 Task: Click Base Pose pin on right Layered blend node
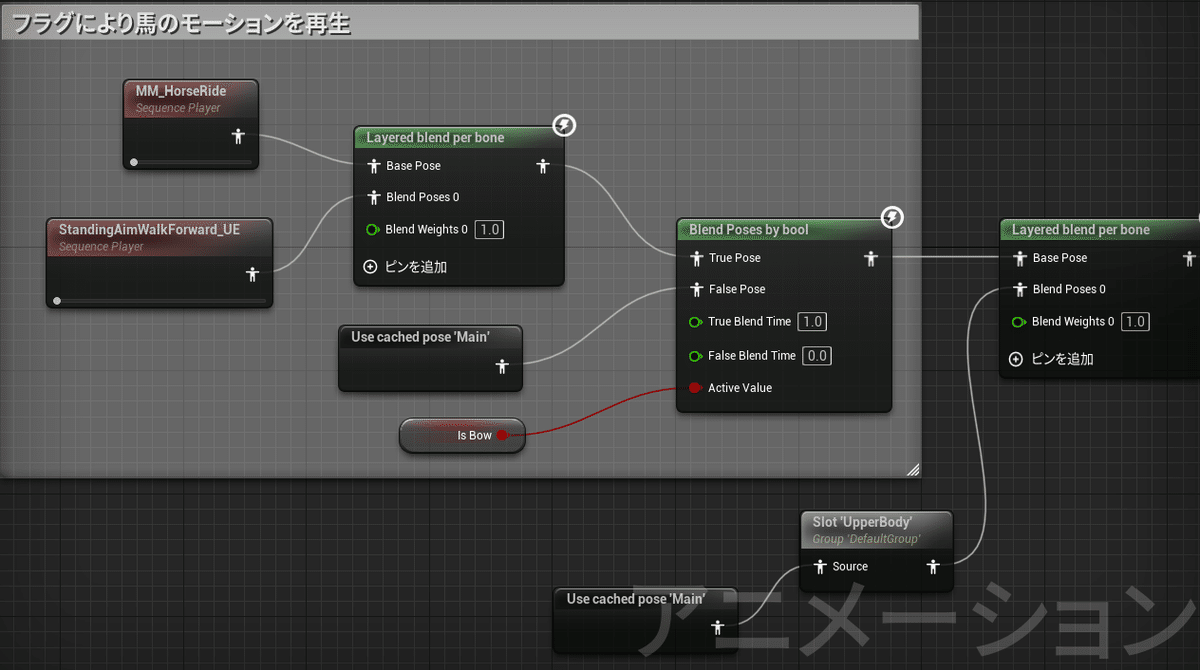1020,258
